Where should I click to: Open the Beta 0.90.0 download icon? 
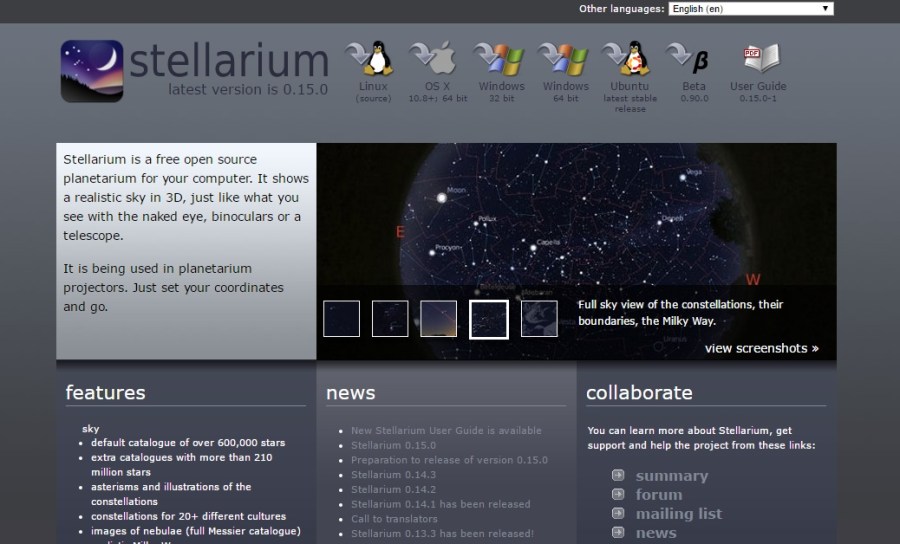688,59
